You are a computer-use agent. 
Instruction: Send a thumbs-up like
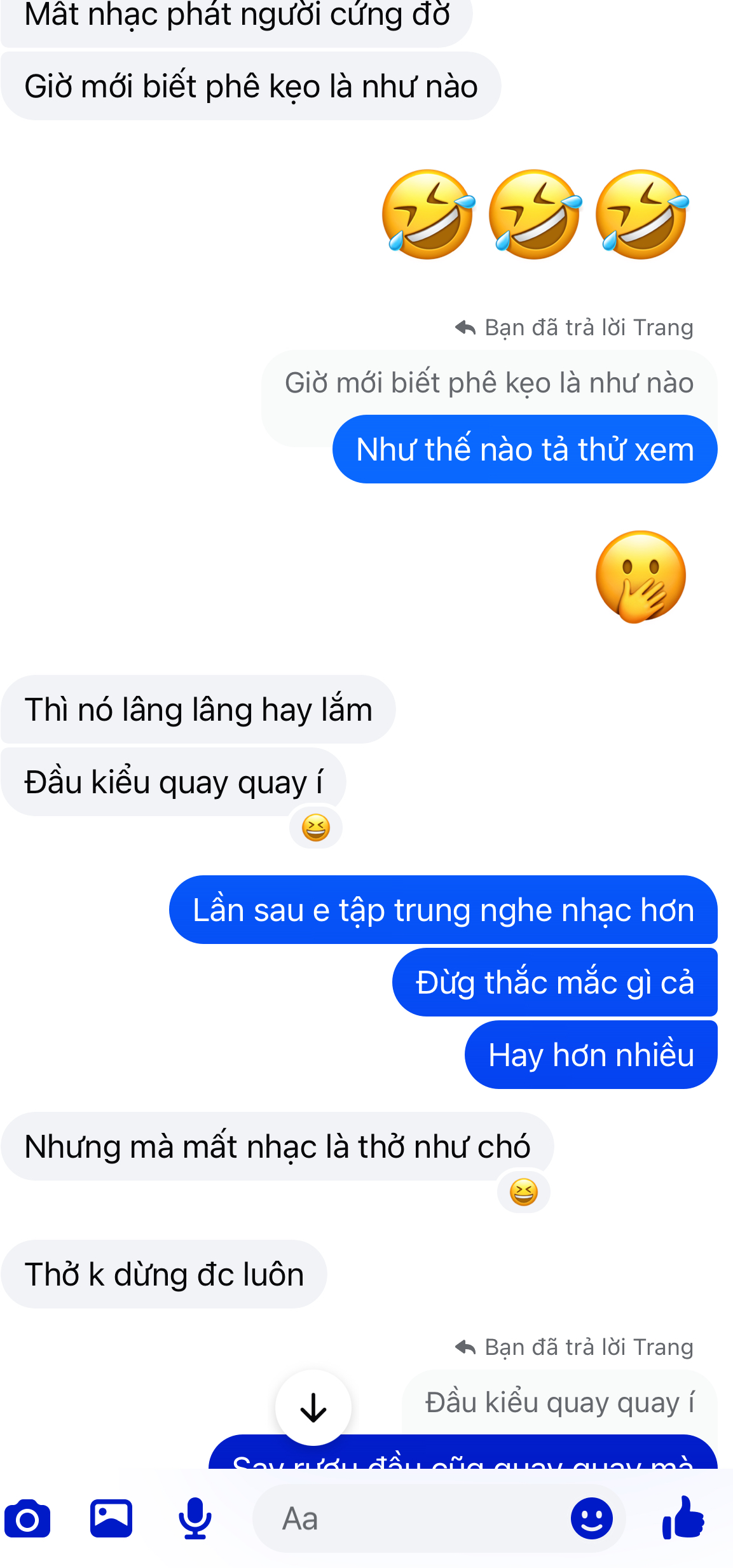pyautogui.click(x=683, y=1517)
